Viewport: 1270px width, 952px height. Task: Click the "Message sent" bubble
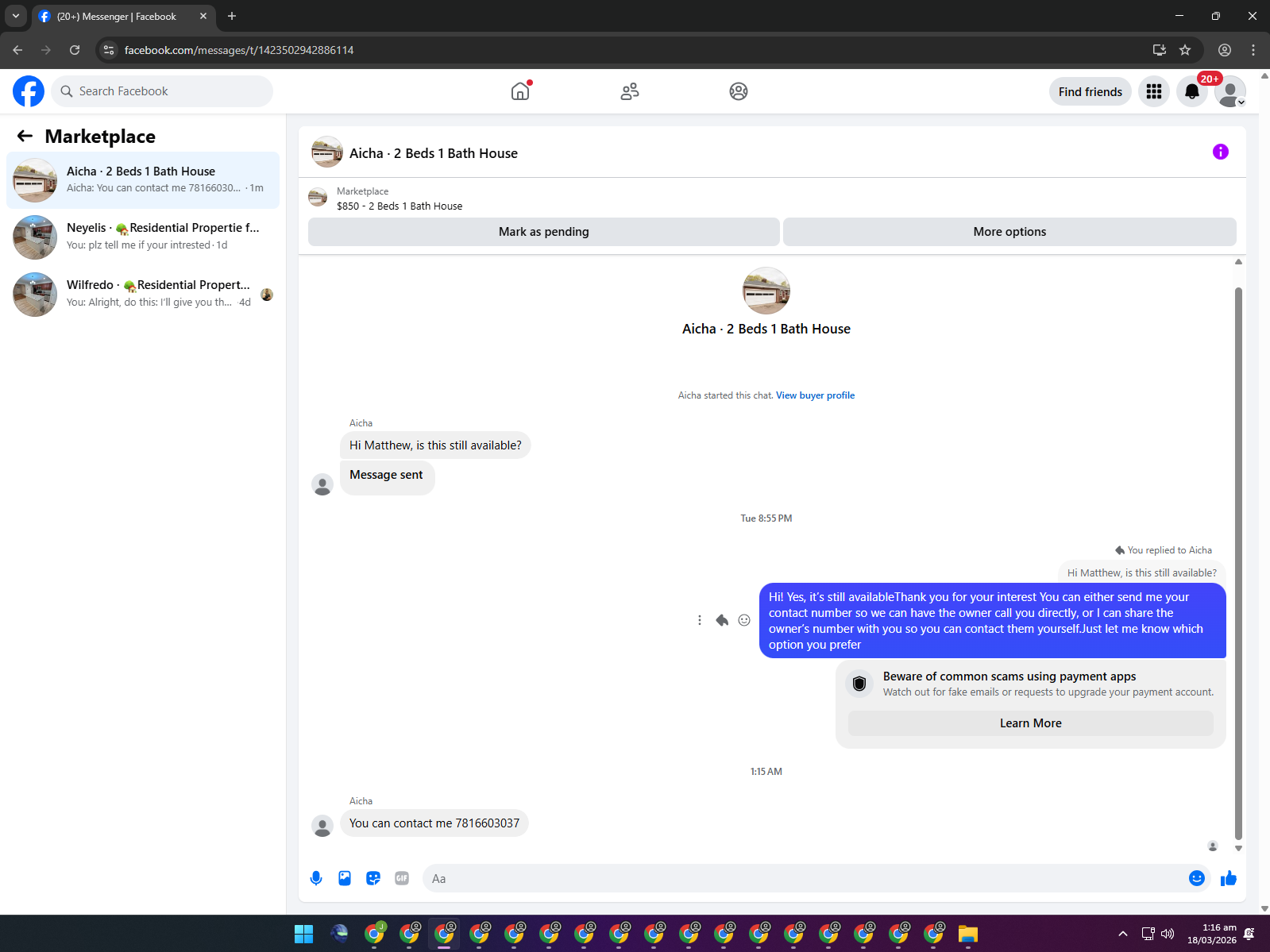pos(387,477)
